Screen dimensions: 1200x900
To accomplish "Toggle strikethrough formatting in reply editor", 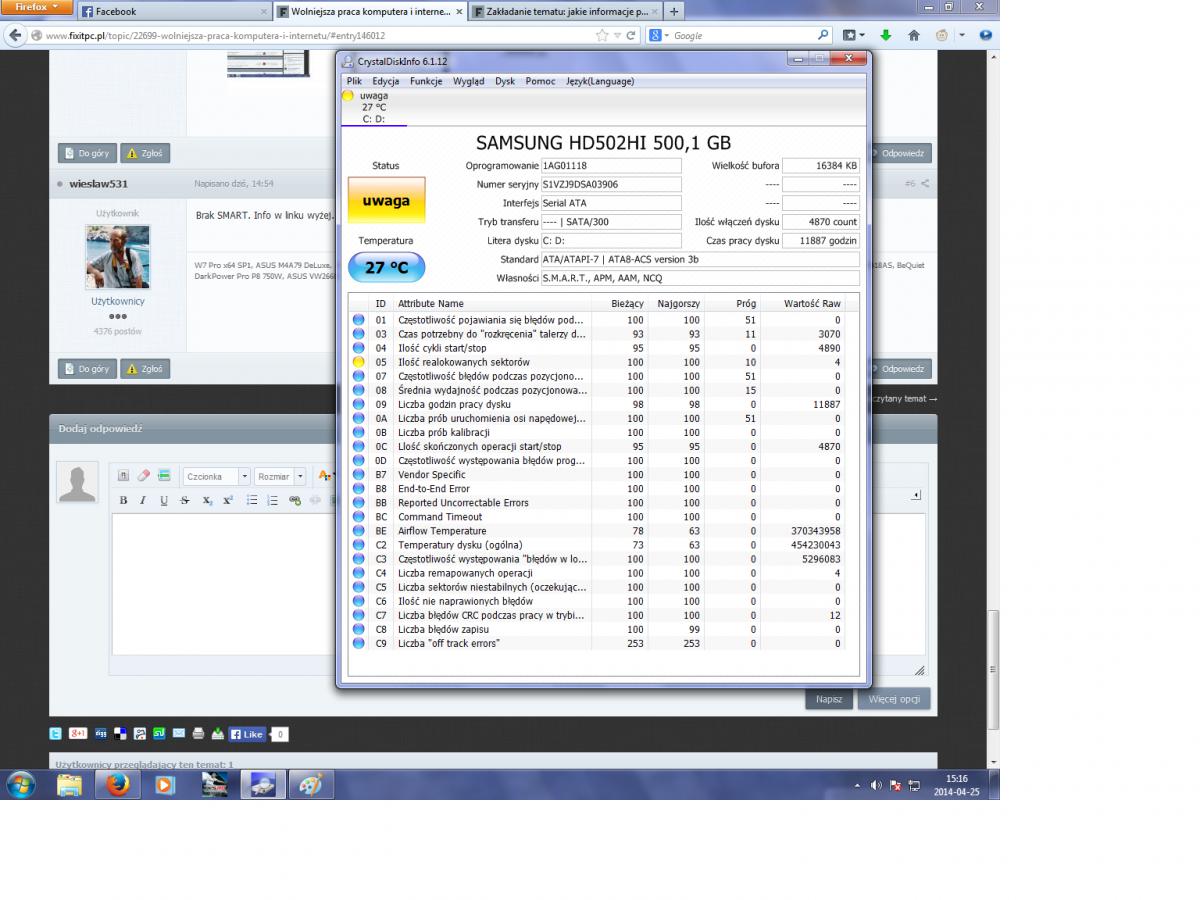I will 184,500.
